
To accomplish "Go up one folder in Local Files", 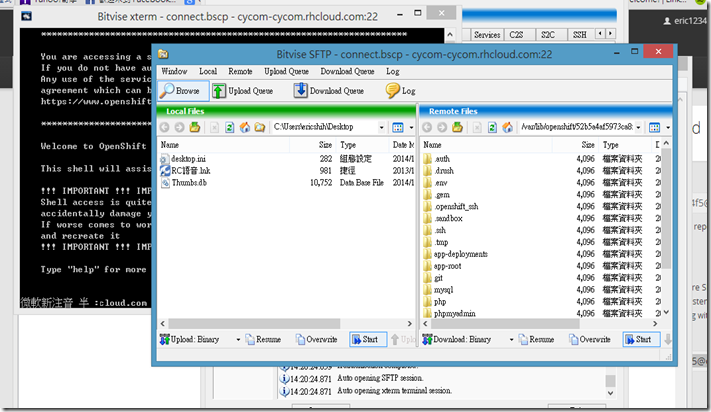I will (195, 127).
